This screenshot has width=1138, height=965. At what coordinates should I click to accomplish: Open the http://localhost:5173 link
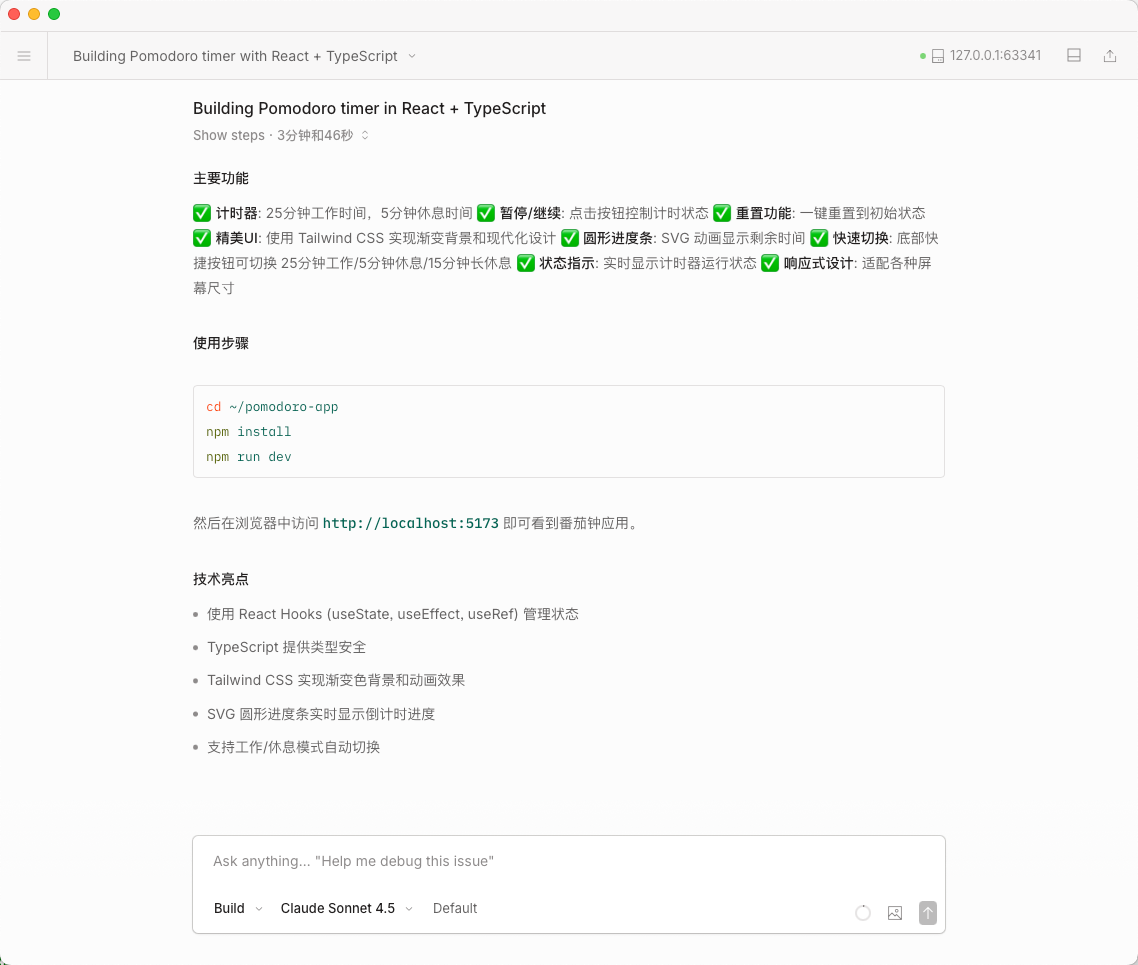coord(410,523)
